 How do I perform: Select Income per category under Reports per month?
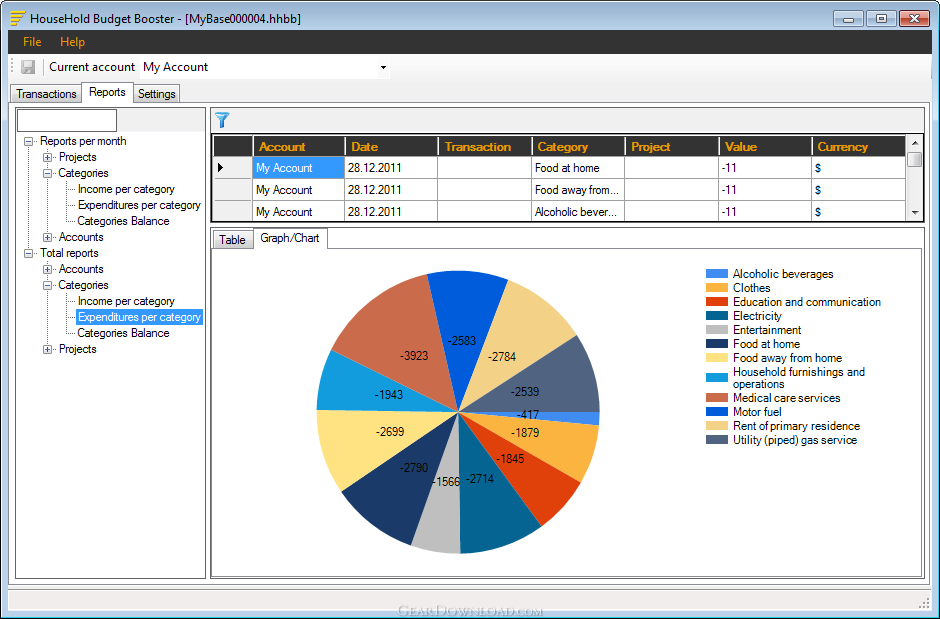point(126,189)
